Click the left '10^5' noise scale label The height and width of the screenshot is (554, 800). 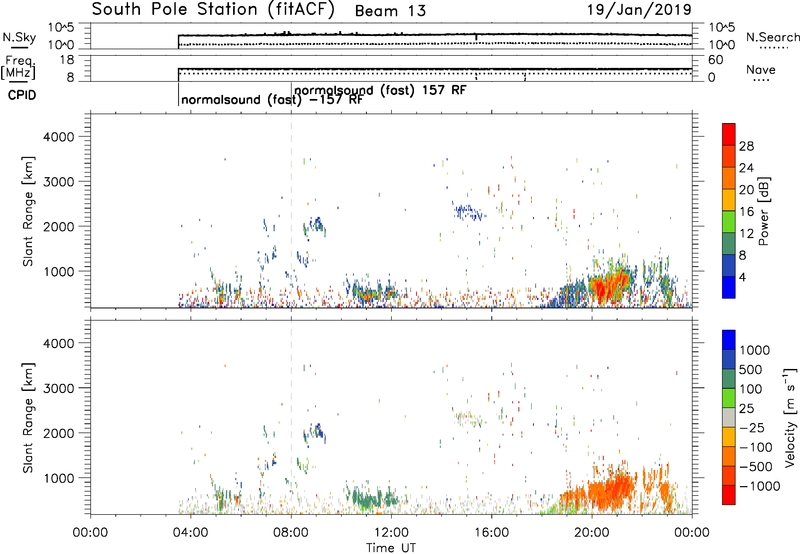(x=61, y=29)
